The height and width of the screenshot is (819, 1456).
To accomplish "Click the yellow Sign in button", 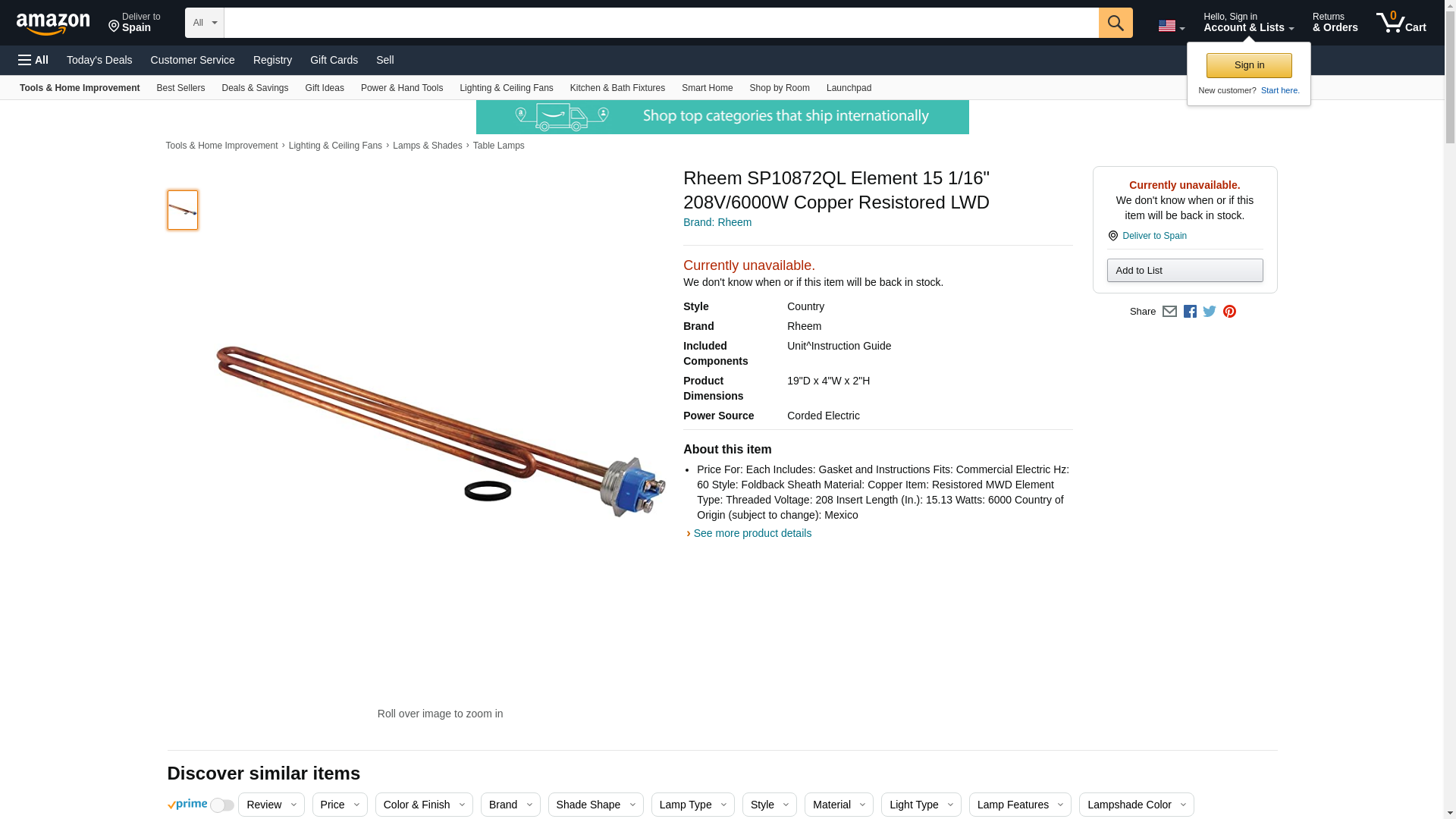I will [x=1249, y=65].
